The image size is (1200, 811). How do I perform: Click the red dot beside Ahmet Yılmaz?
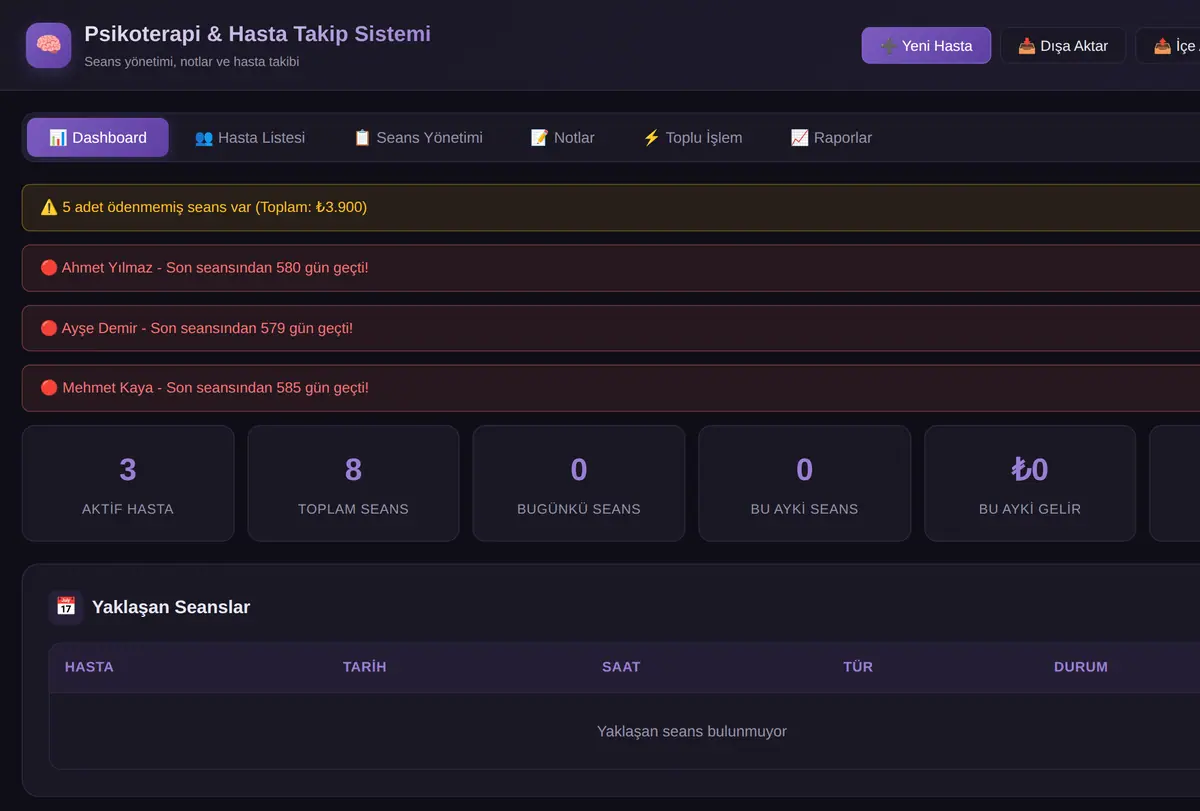49,268
